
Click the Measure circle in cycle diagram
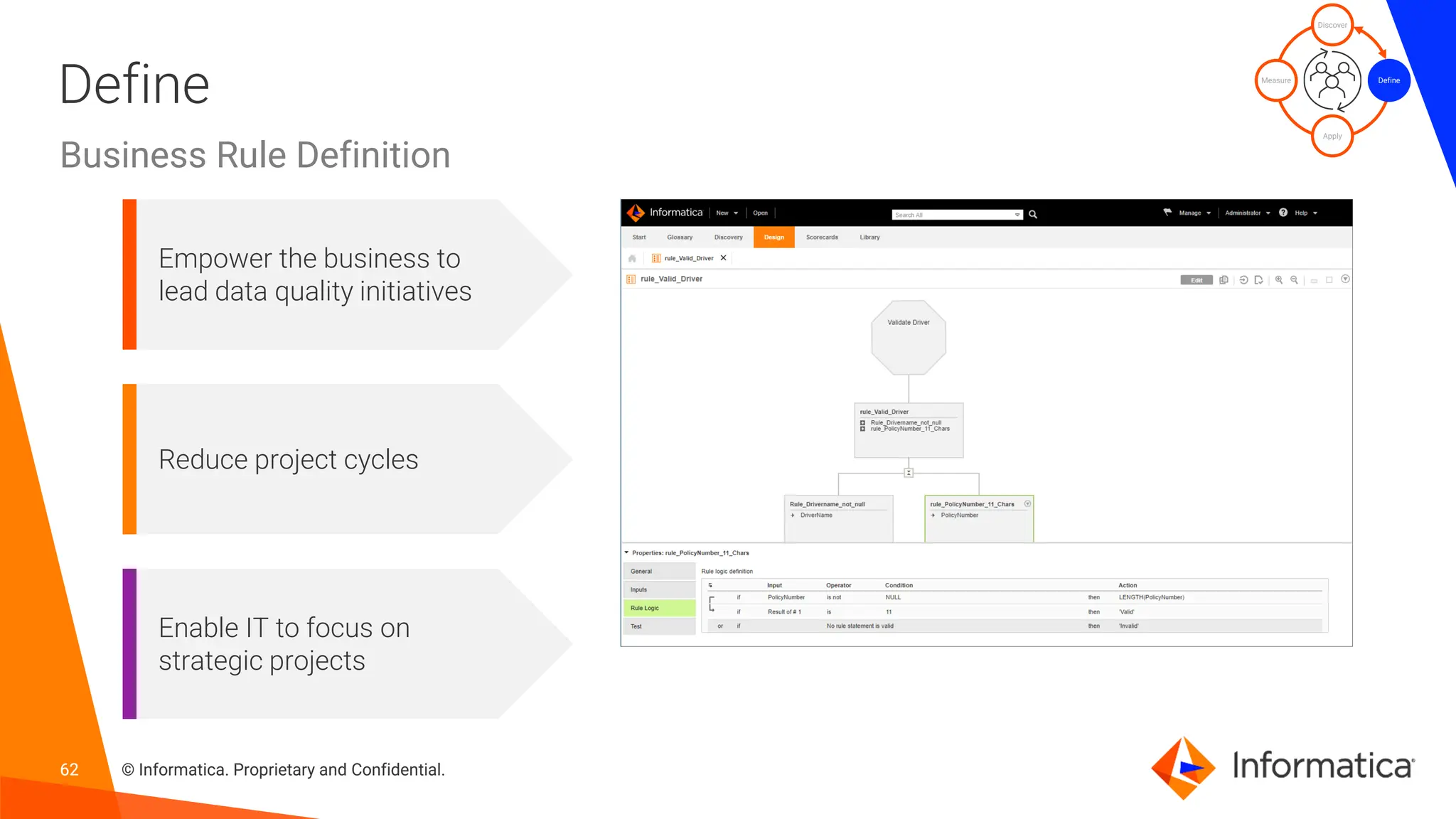[x=1276, y=80]
